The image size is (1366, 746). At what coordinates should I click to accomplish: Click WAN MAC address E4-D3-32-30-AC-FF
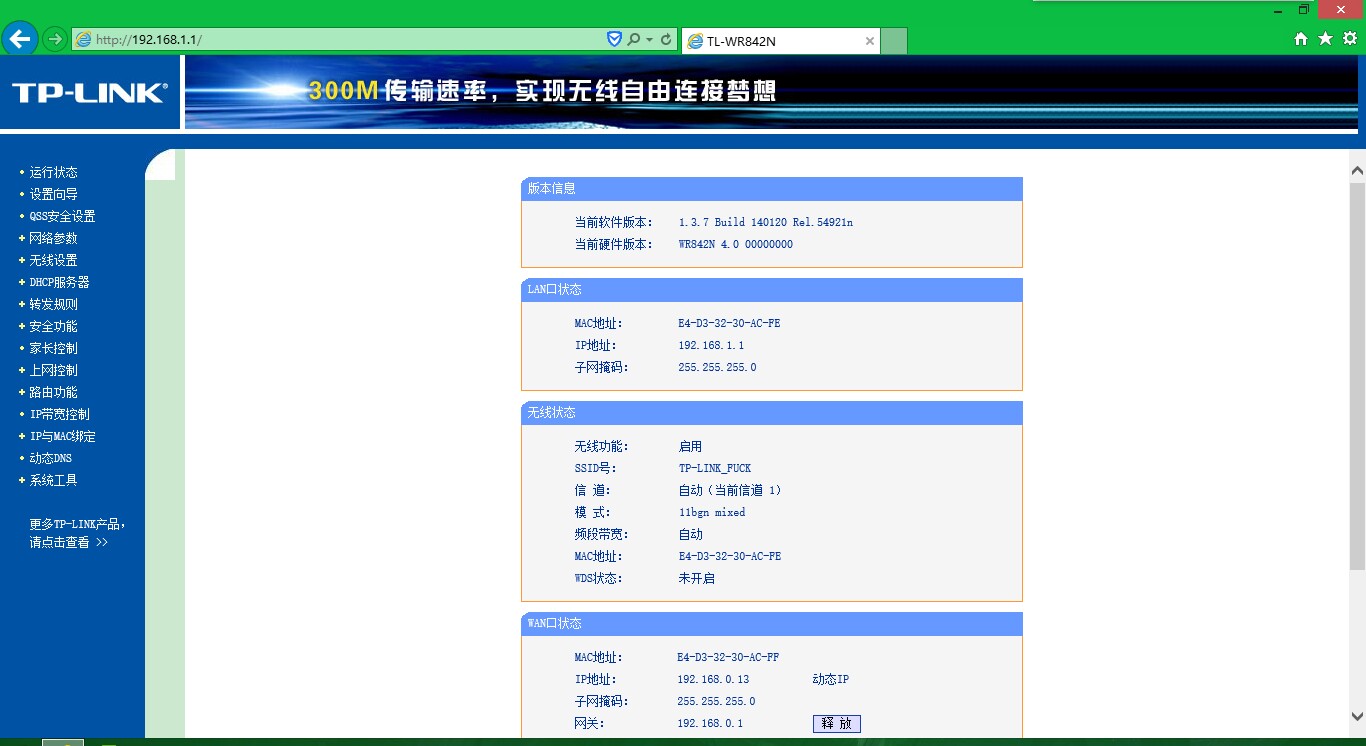pyautogui.click(x=728, y=657)
